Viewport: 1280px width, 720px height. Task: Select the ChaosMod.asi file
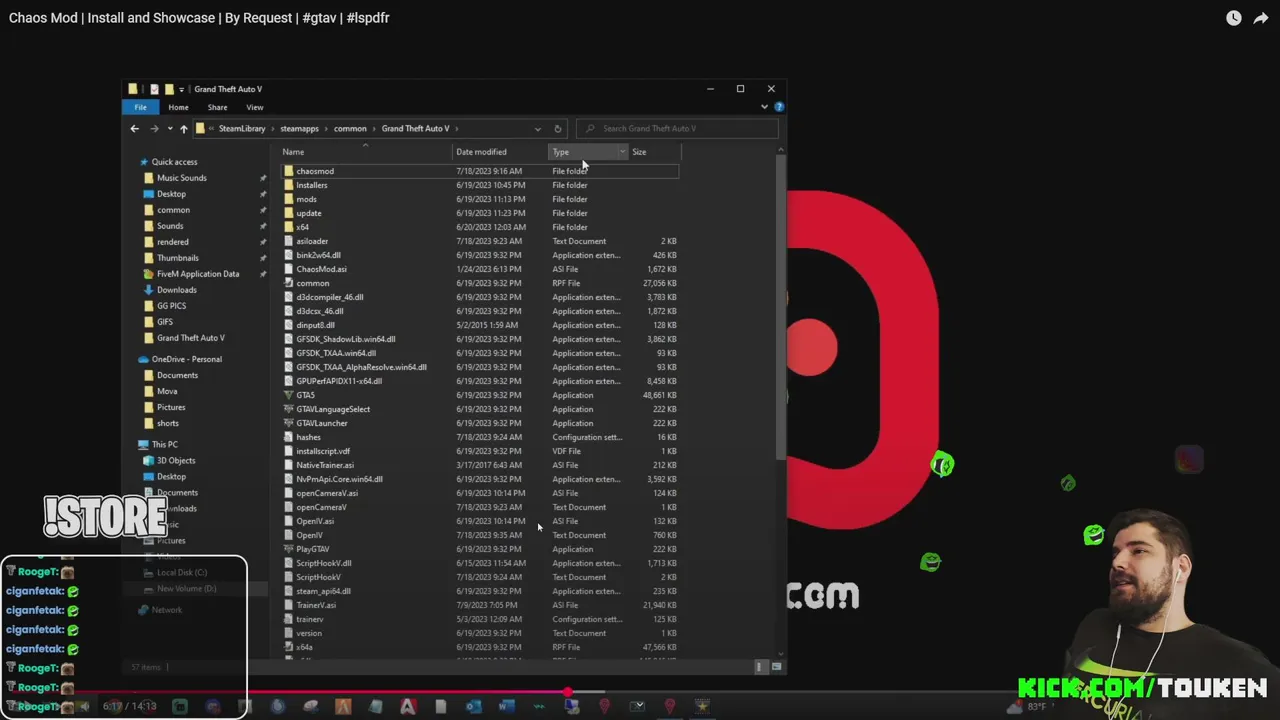pos(321,269)
